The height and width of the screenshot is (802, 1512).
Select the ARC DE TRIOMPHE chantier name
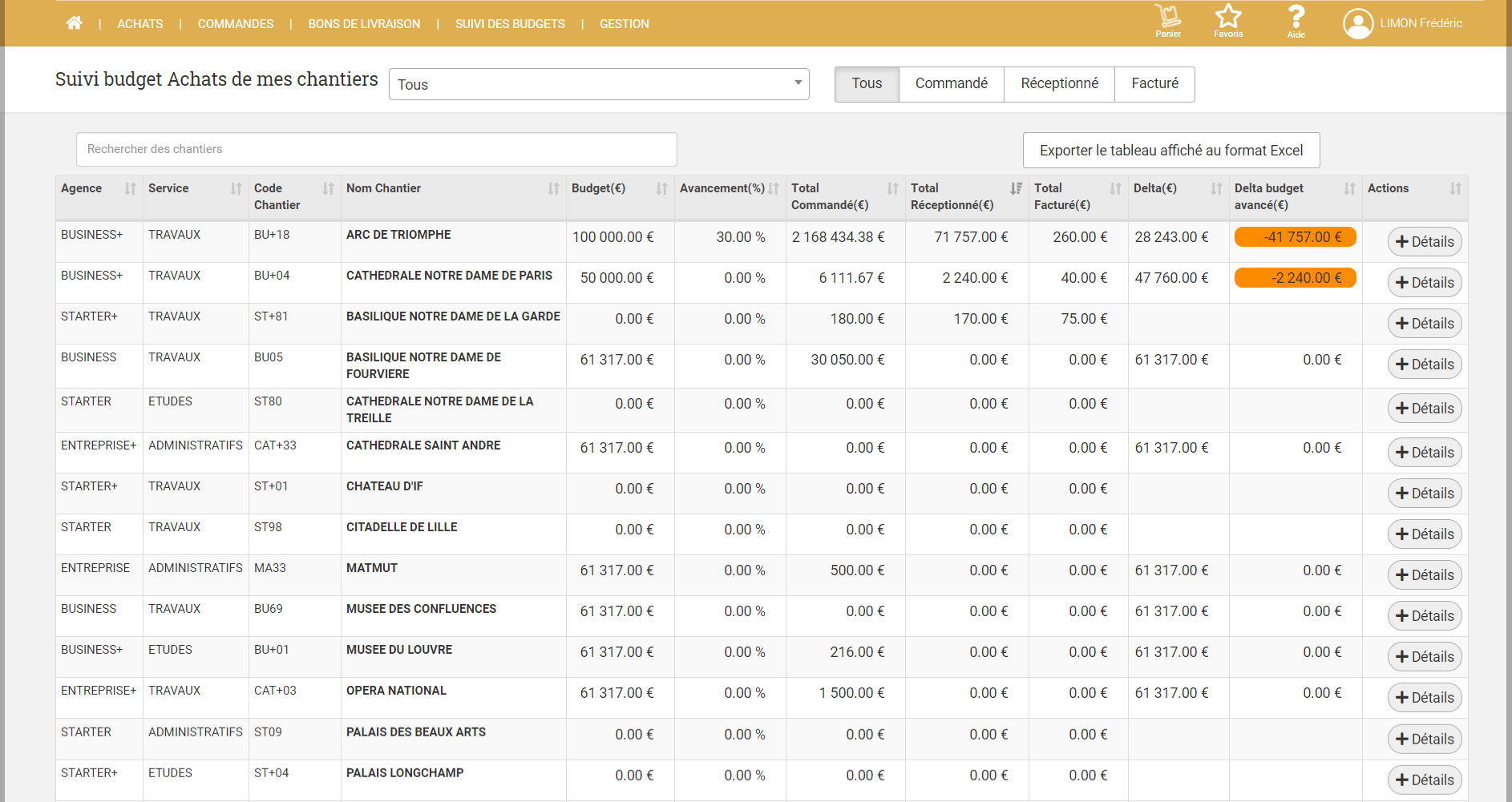398,235
